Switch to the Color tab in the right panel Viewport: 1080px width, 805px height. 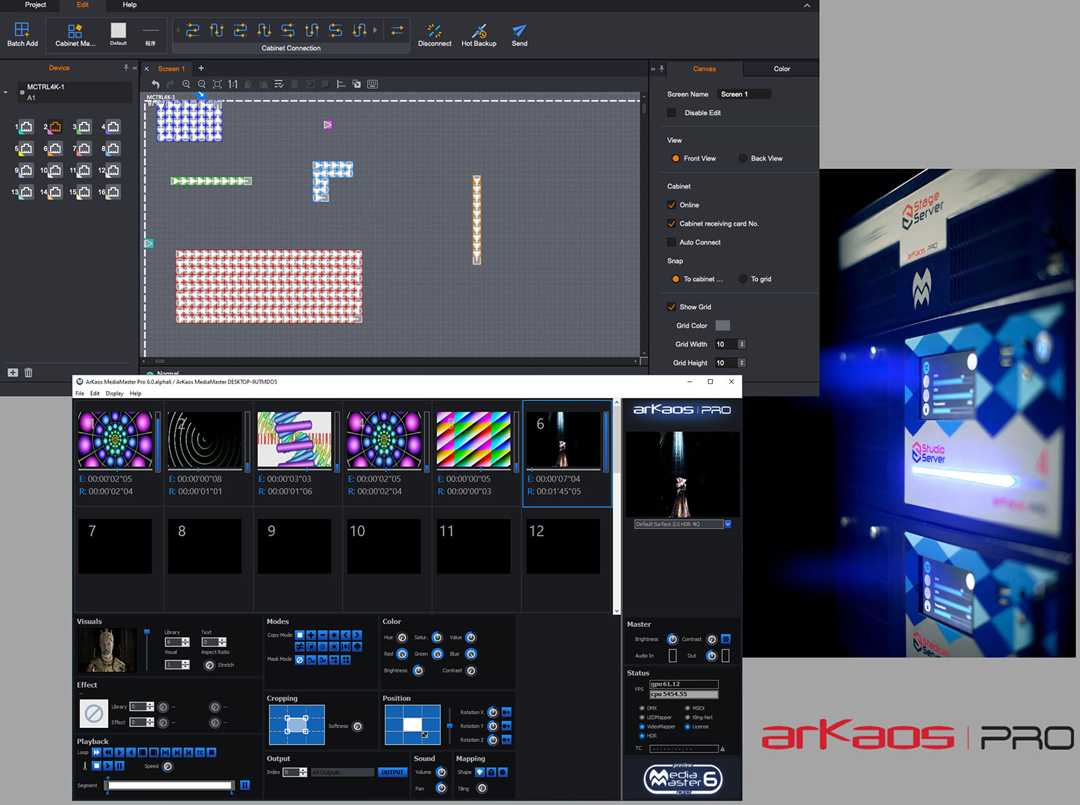point(782,69)
